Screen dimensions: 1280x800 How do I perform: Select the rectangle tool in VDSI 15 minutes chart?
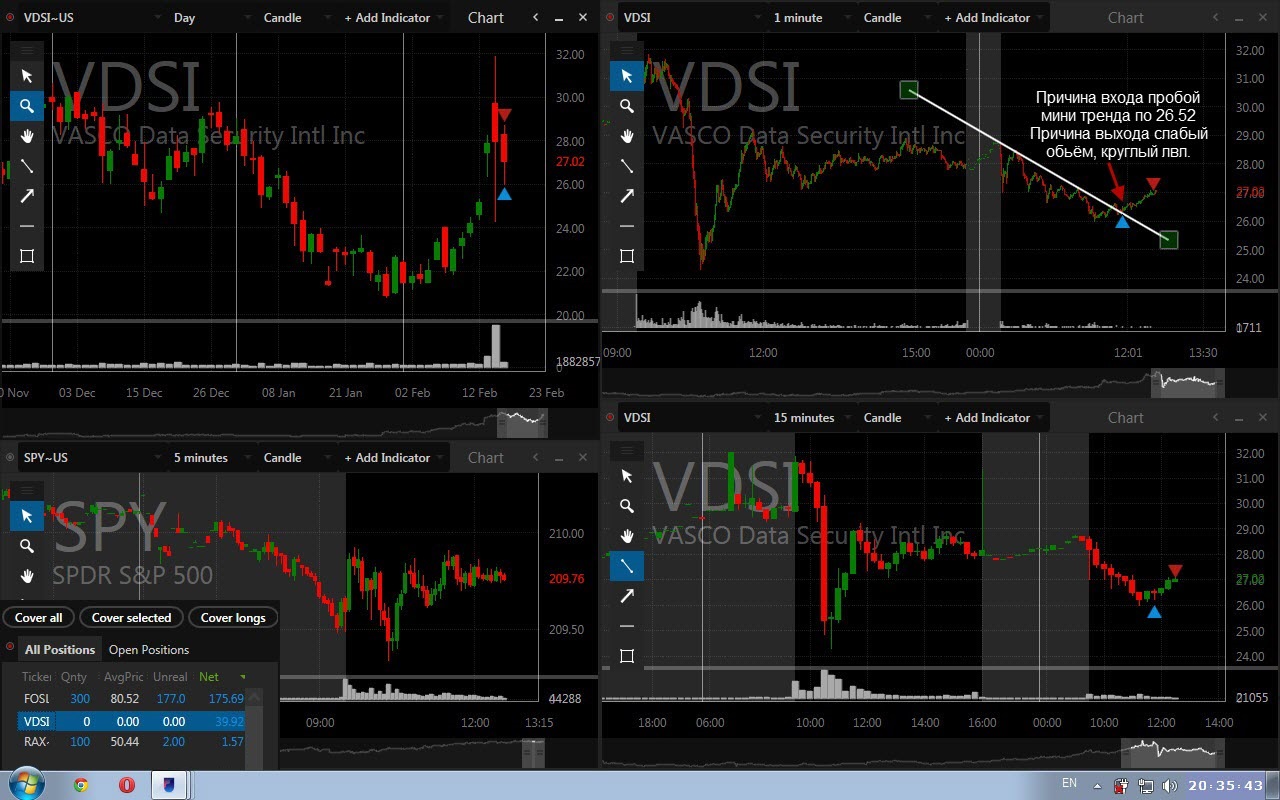click(627, 656)
